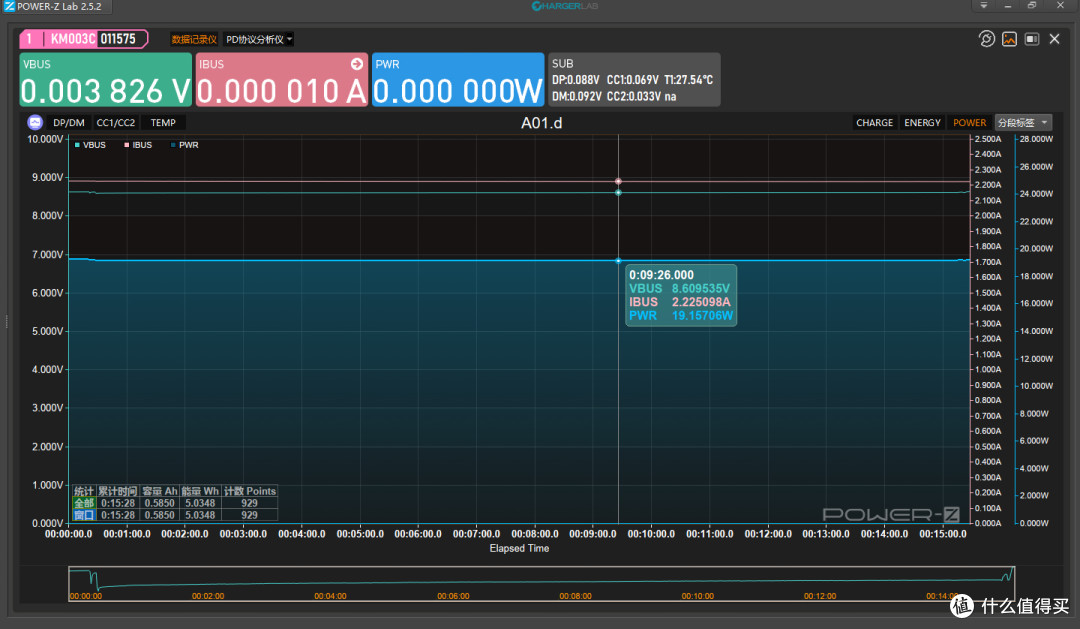
Task: Click the POWER-Z logo in the title bar
Action: (10, 6)
